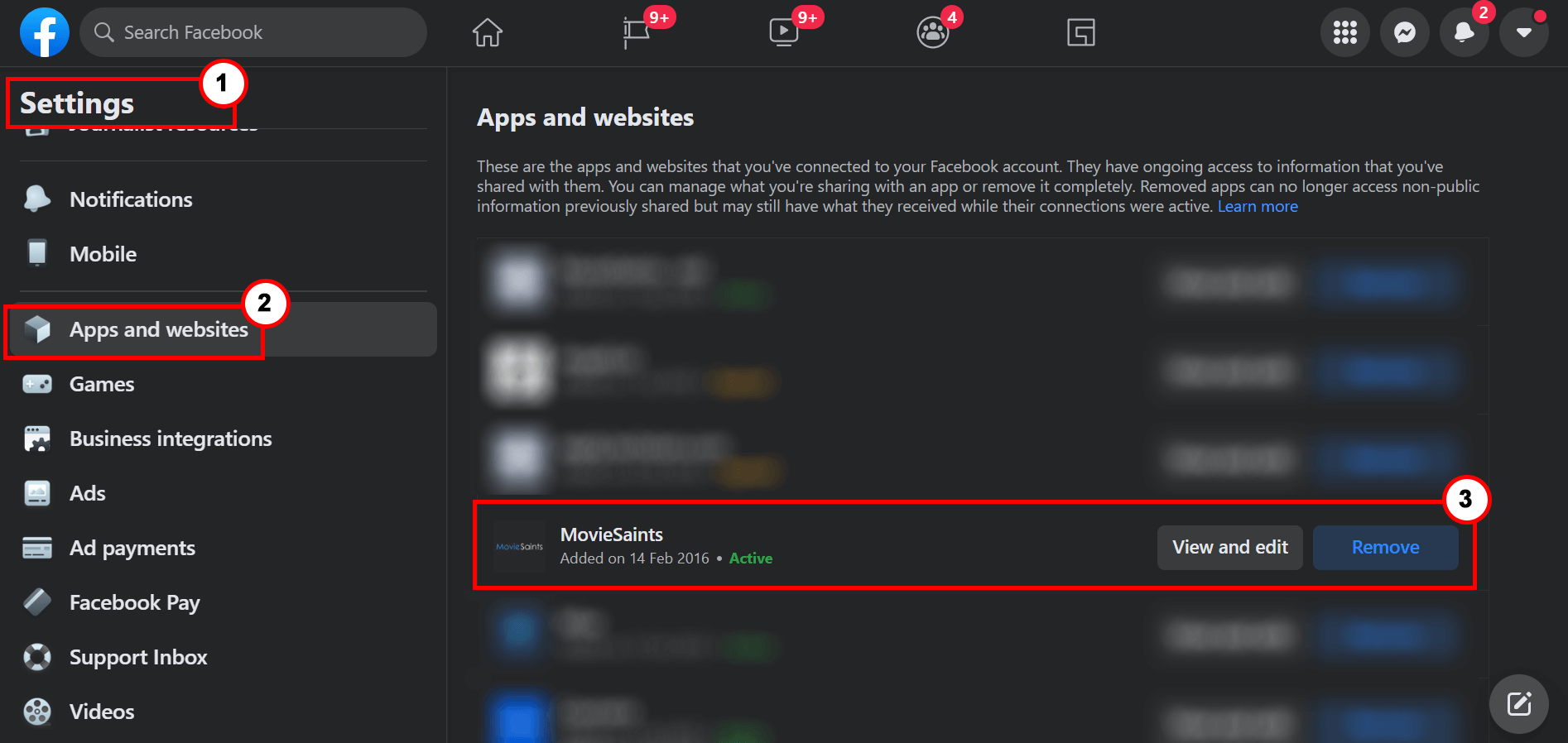Open the Gaming square icon

point(1081,32)
